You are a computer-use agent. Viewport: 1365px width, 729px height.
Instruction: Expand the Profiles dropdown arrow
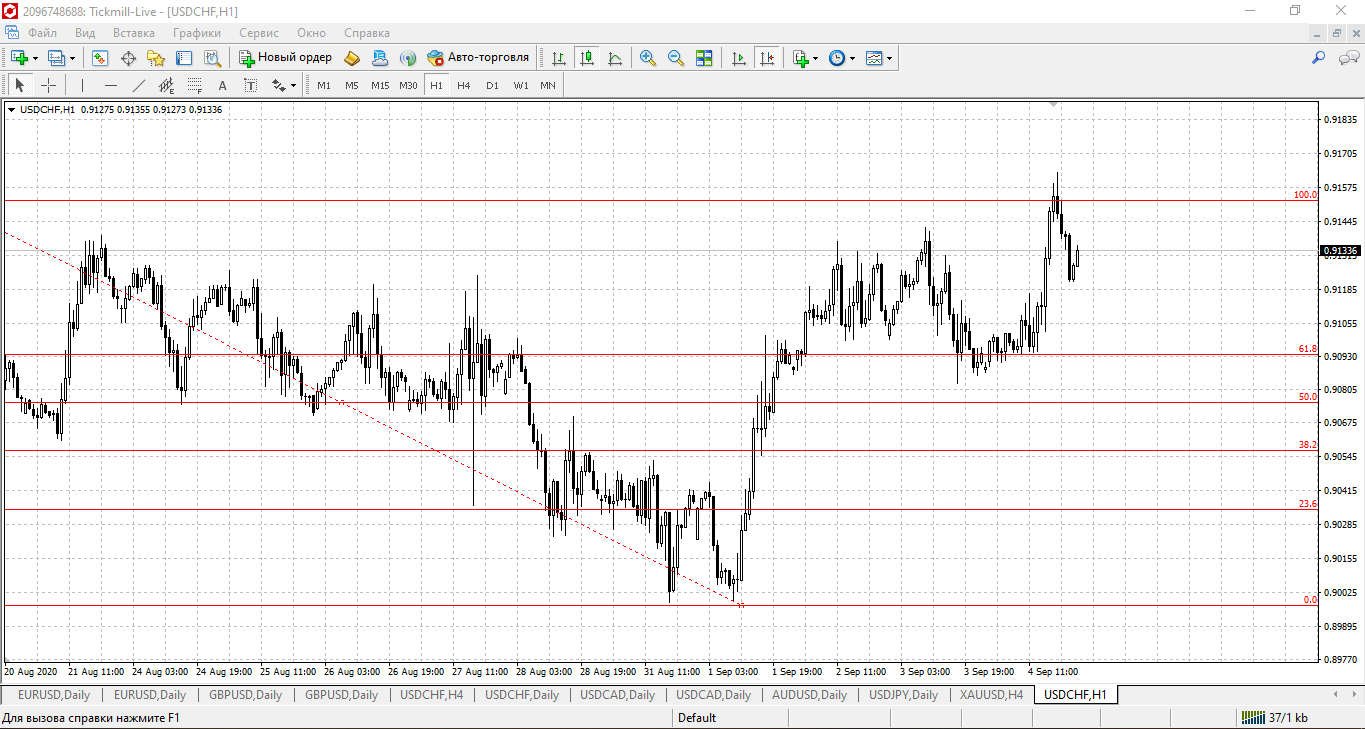coord(72,58)
